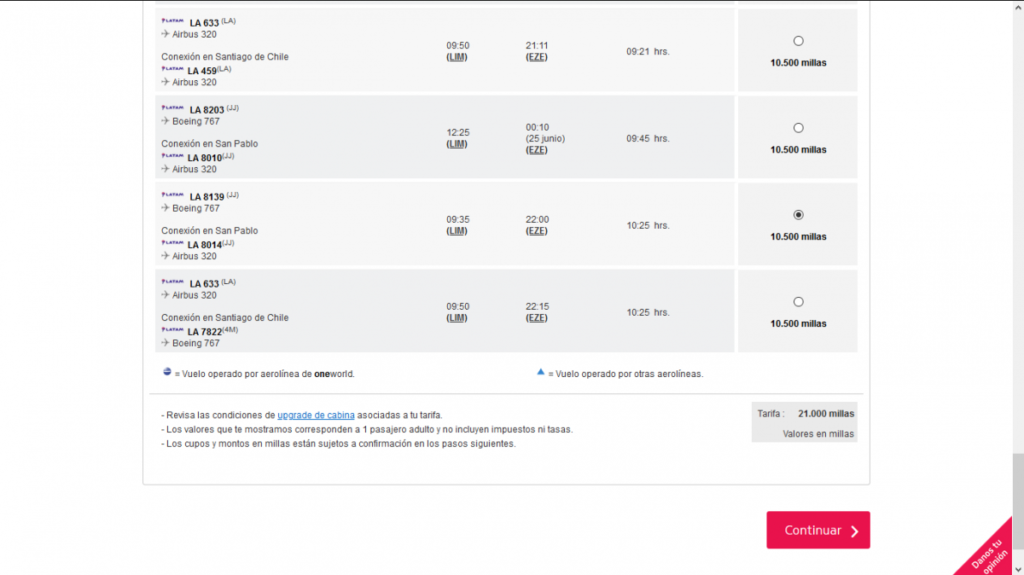Click blue triangle other-airlines legend icon

[x=540, y=373]
